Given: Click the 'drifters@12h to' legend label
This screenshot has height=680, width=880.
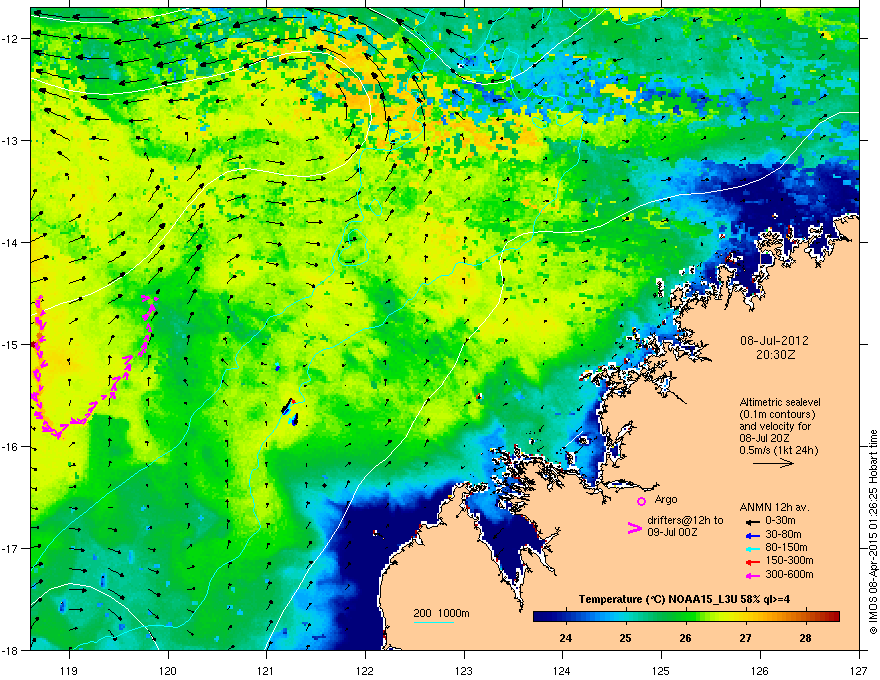Looking at the screenshot, I should [685, 521].
